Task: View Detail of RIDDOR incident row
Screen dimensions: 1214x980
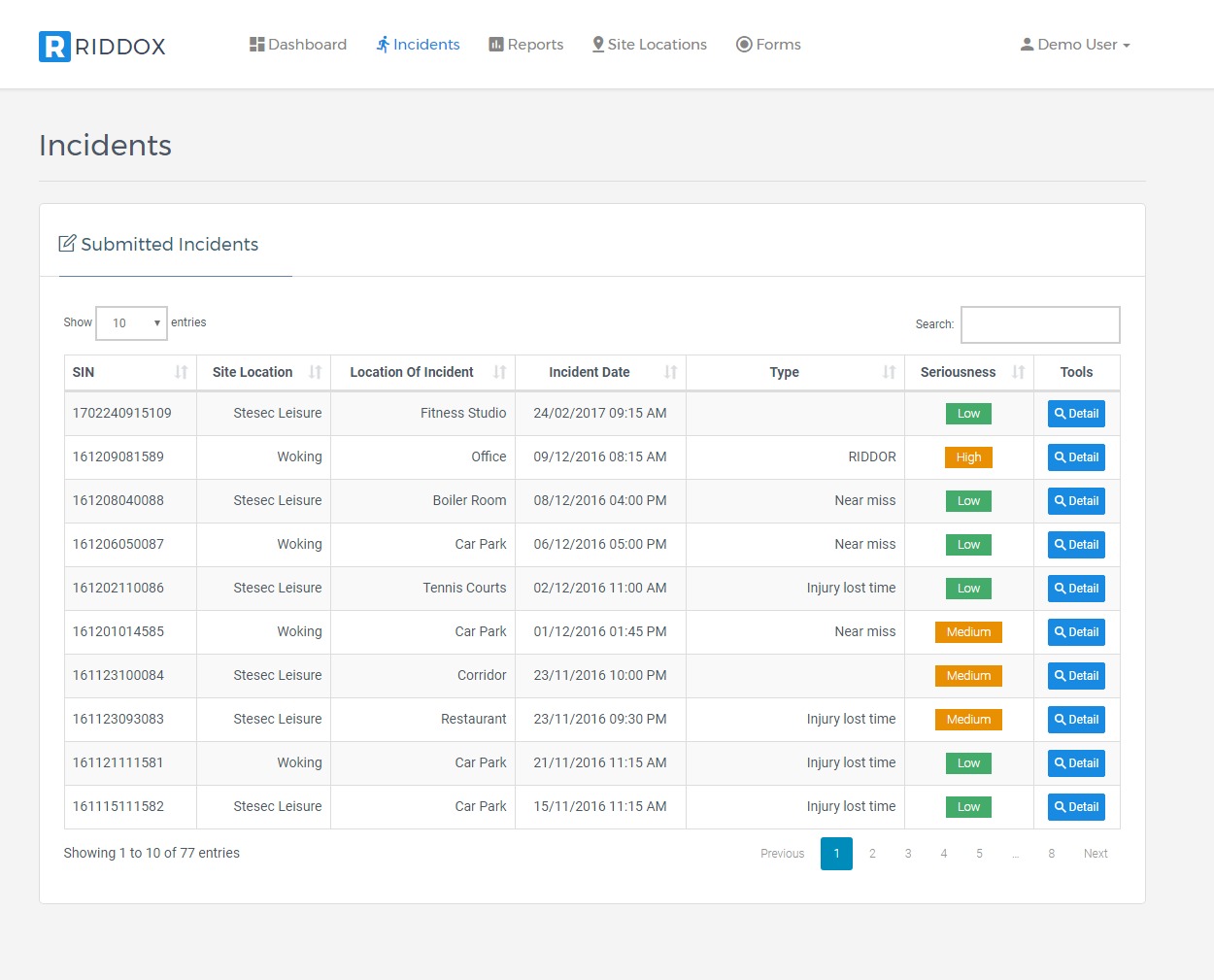Action: click(x=1076, y=457)
